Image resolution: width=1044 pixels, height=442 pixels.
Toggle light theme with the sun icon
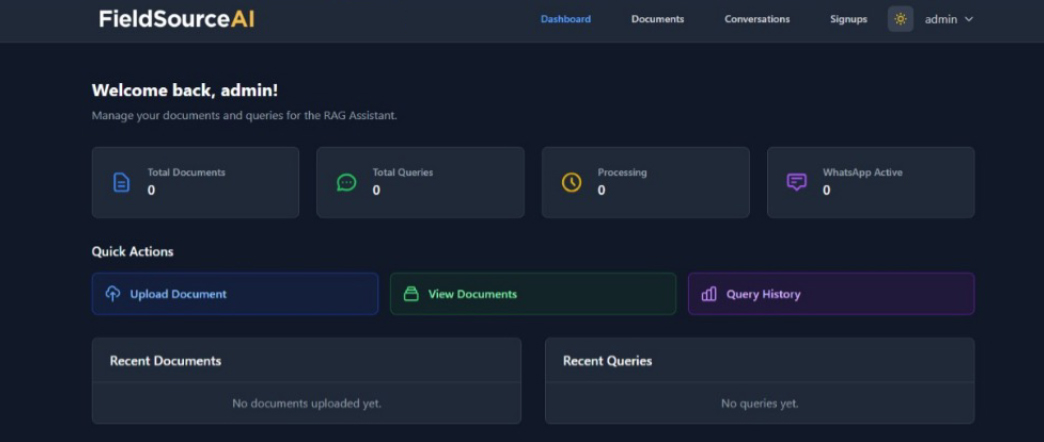click(900, 19)
